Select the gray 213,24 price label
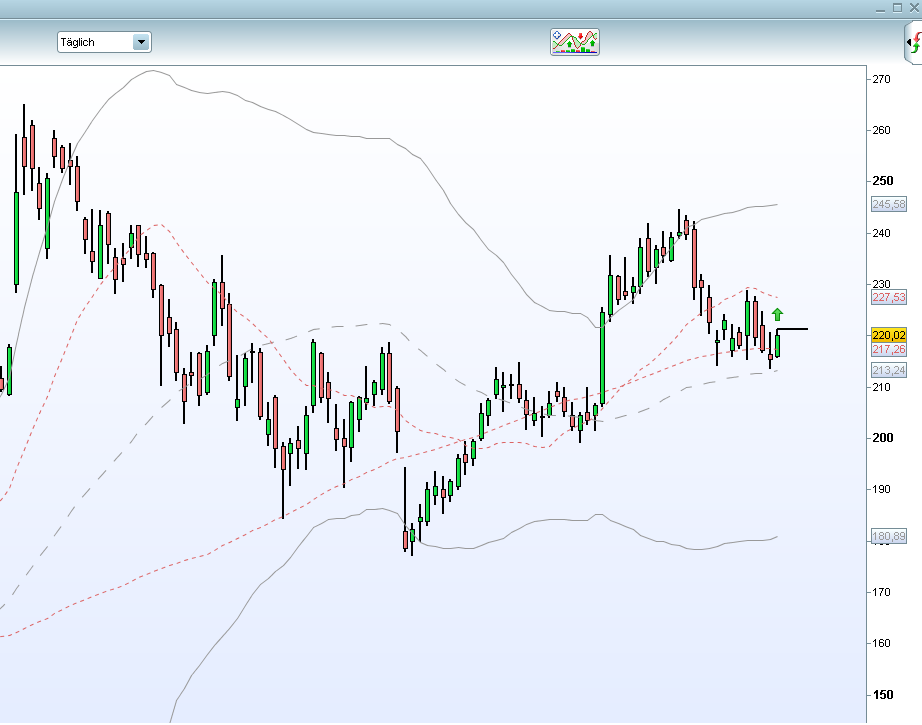The width and height of the screenshot is (922, 725). (x=888, y=370)
